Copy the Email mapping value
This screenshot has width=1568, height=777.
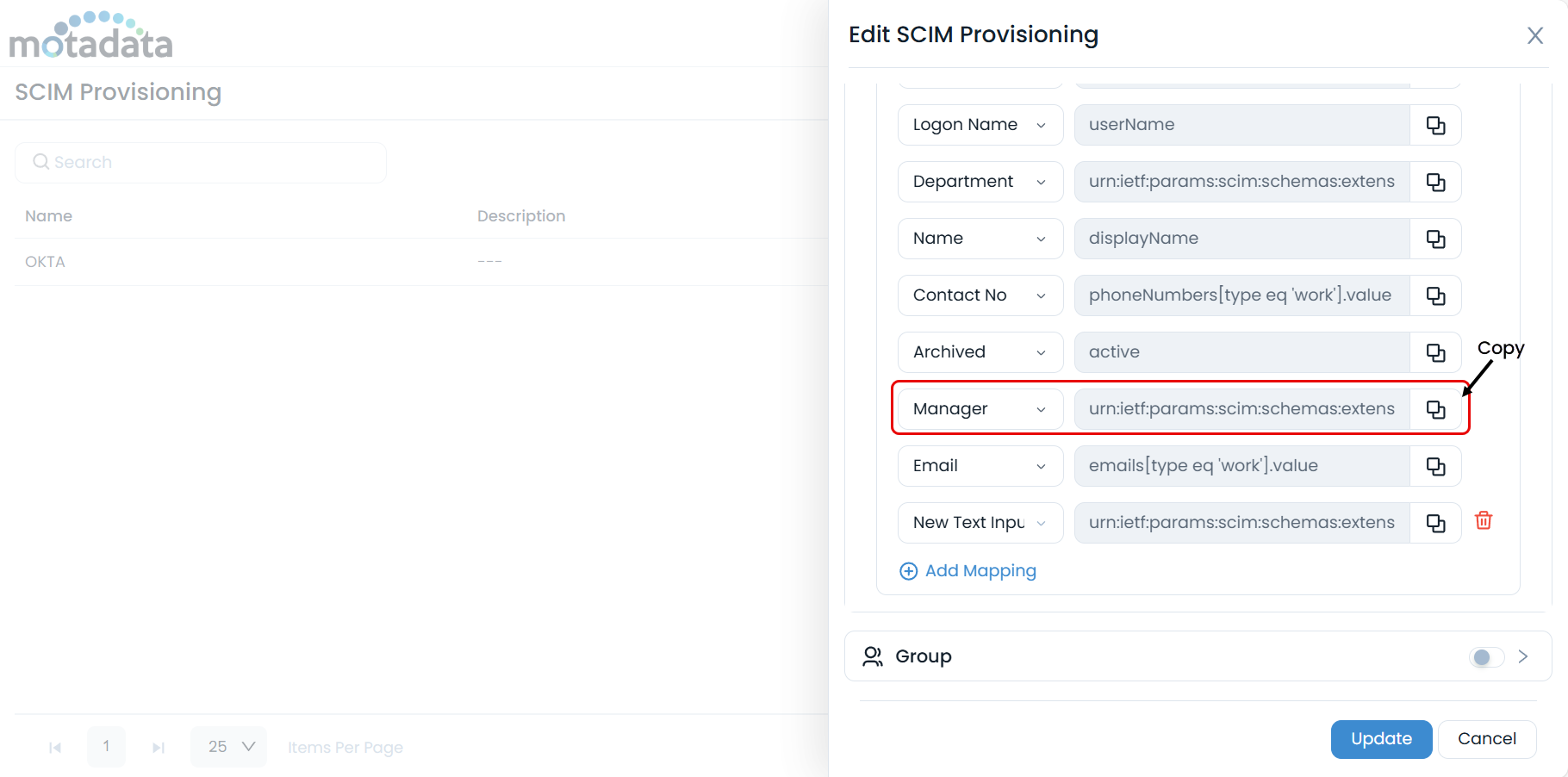[1435, 466]
